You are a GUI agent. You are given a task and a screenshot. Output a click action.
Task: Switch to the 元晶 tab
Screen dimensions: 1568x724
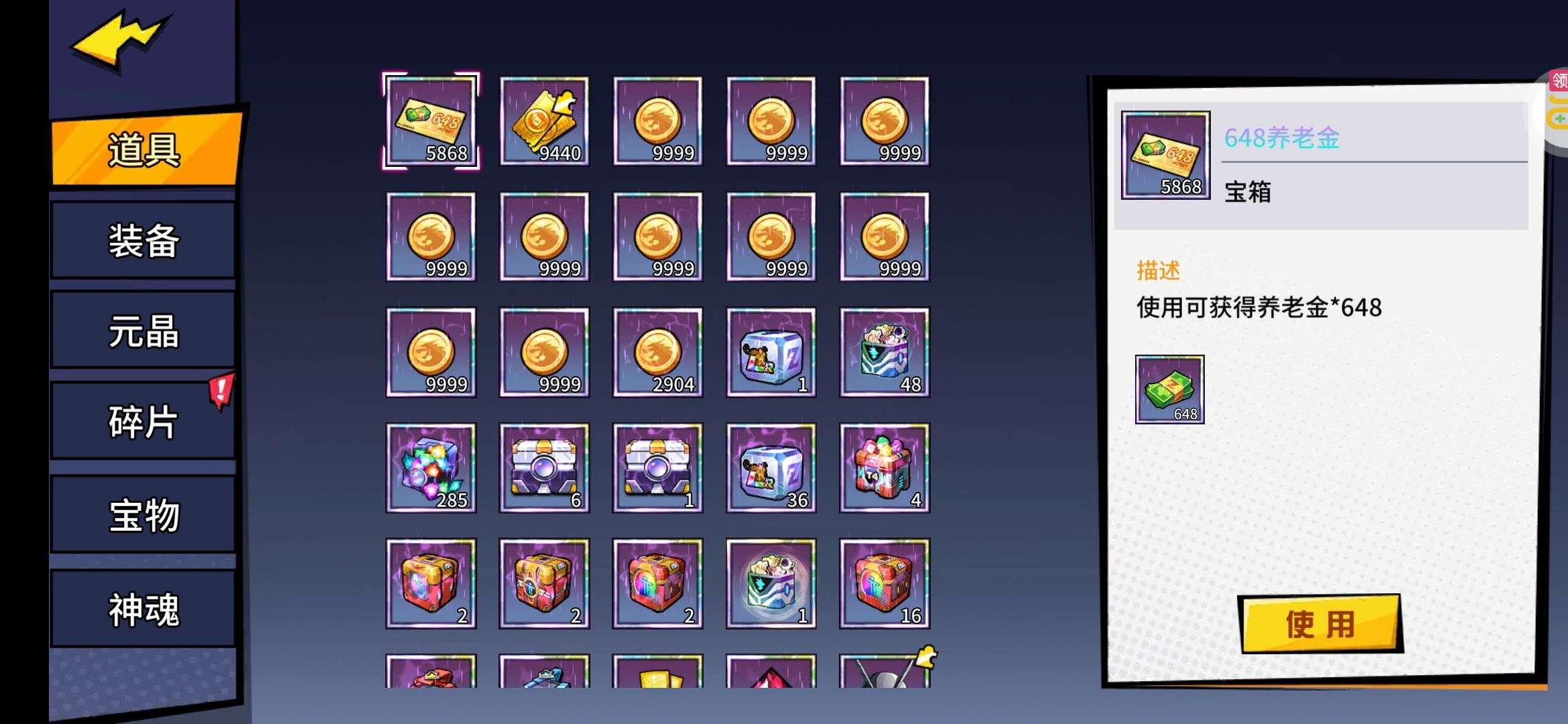click(x=143, y=330)
